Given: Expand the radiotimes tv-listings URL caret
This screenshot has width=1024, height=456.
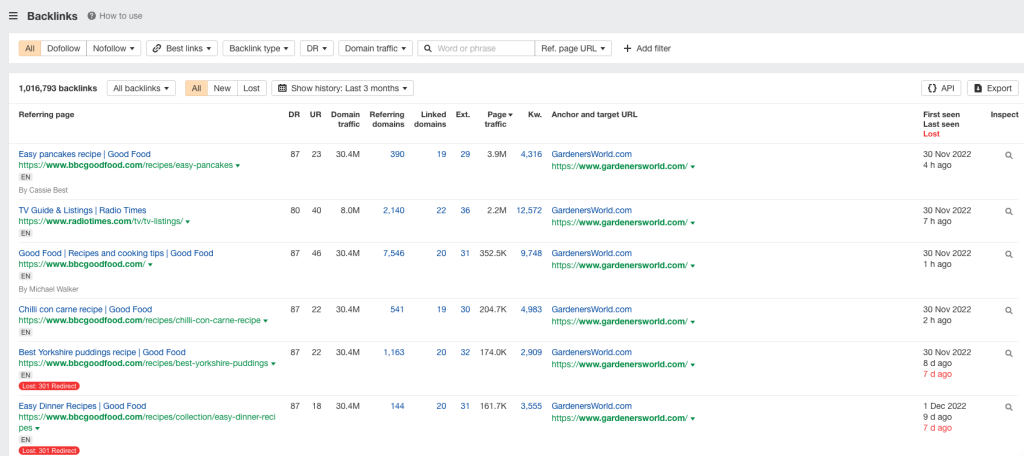Looking at the screenshot, I should pos(187,222).
